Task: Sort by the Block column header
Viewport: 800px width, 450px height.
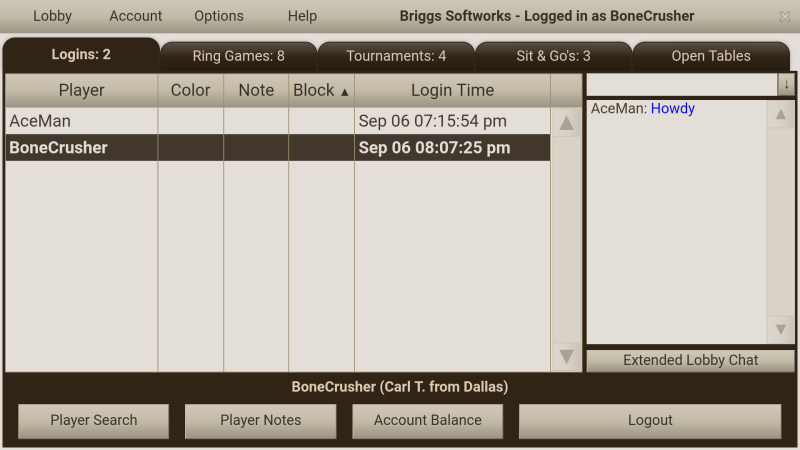Action: click(321, 90)
